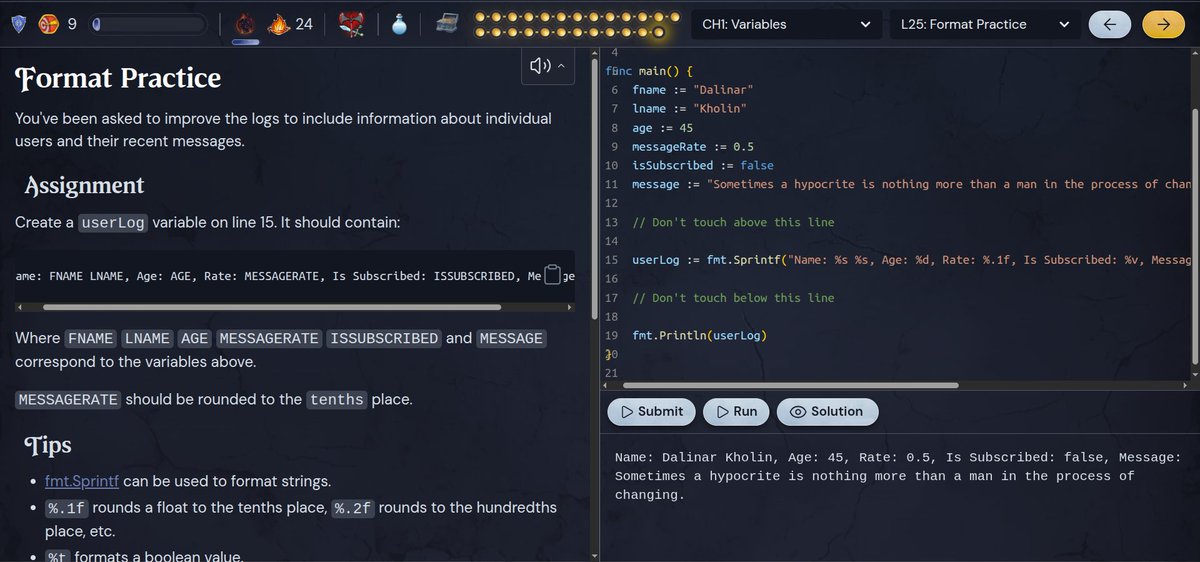Click the shield badge icon in top bar
Viewport: 1200px width, 562px height.
[20, 24]
